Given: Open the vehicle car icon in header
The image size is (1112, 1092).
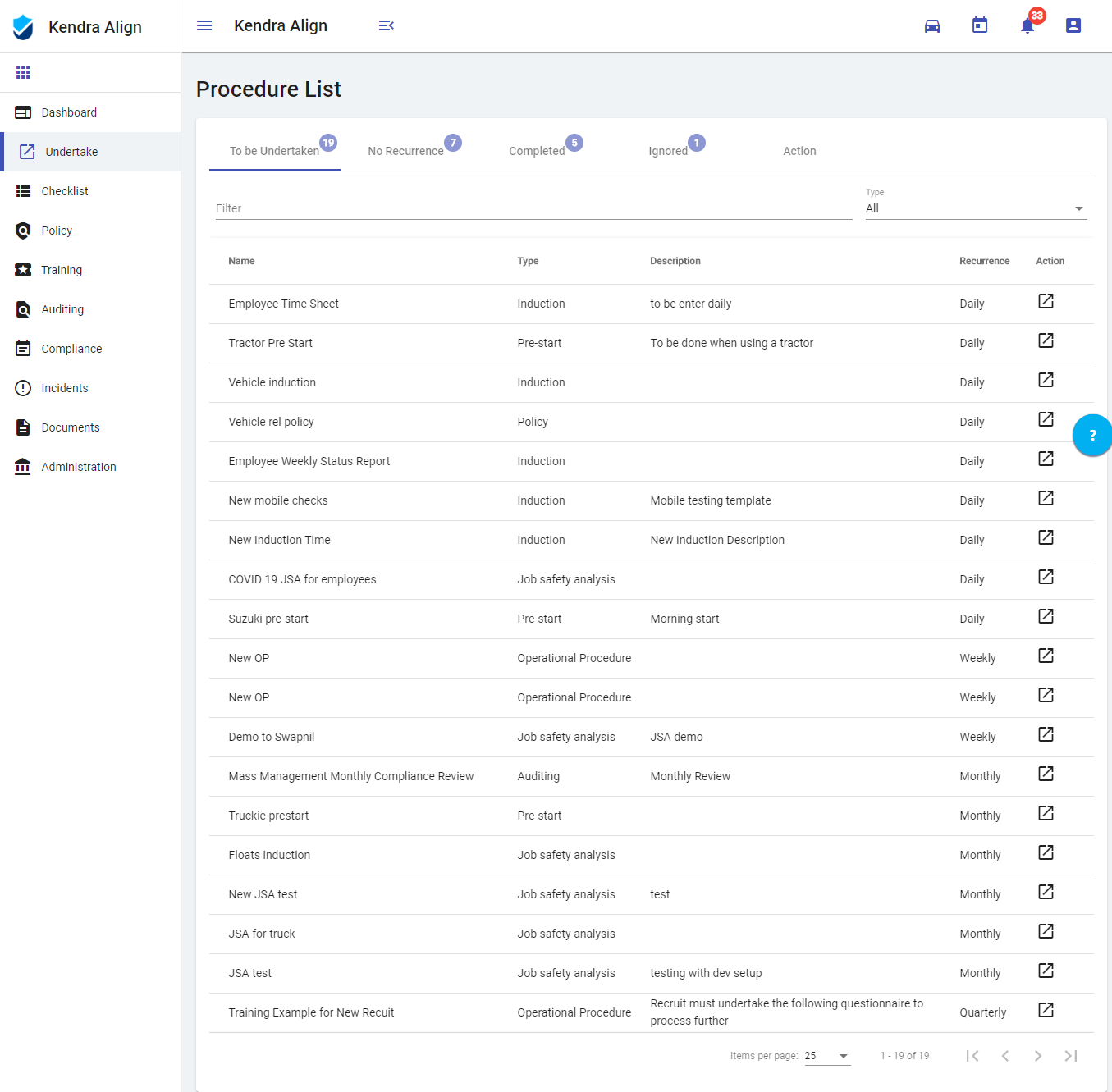Looking at the screenshot, I should coord(932,25).
